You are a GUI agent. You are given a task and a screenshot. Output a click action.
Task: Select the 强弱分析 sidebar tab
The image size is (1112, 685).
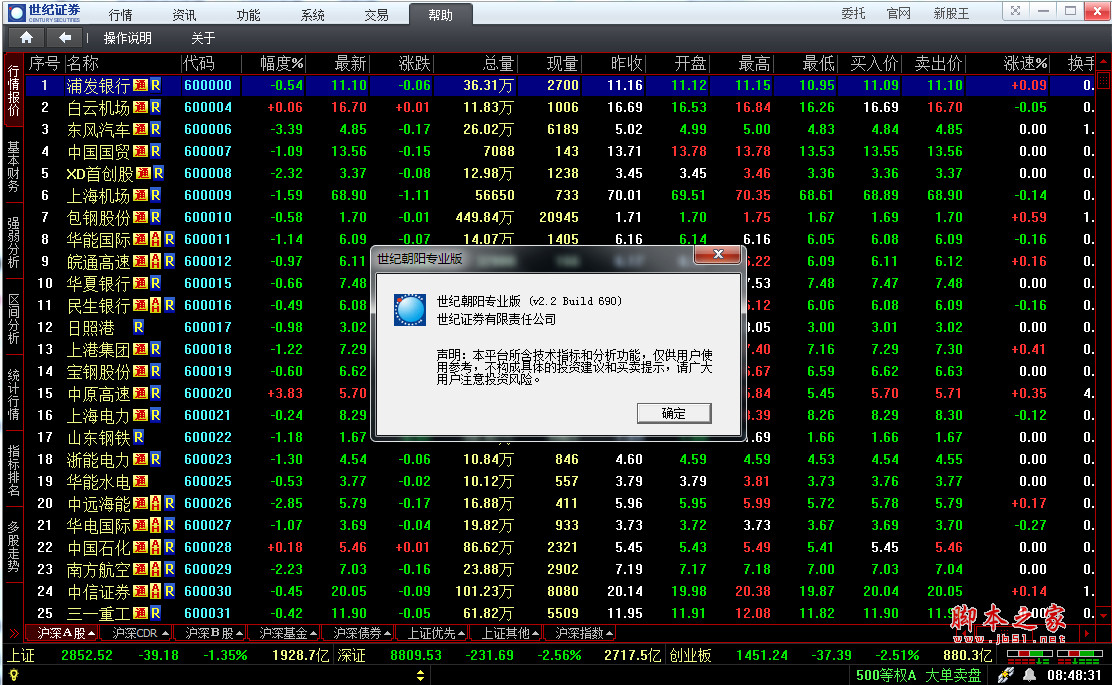(x=13, y=243)
